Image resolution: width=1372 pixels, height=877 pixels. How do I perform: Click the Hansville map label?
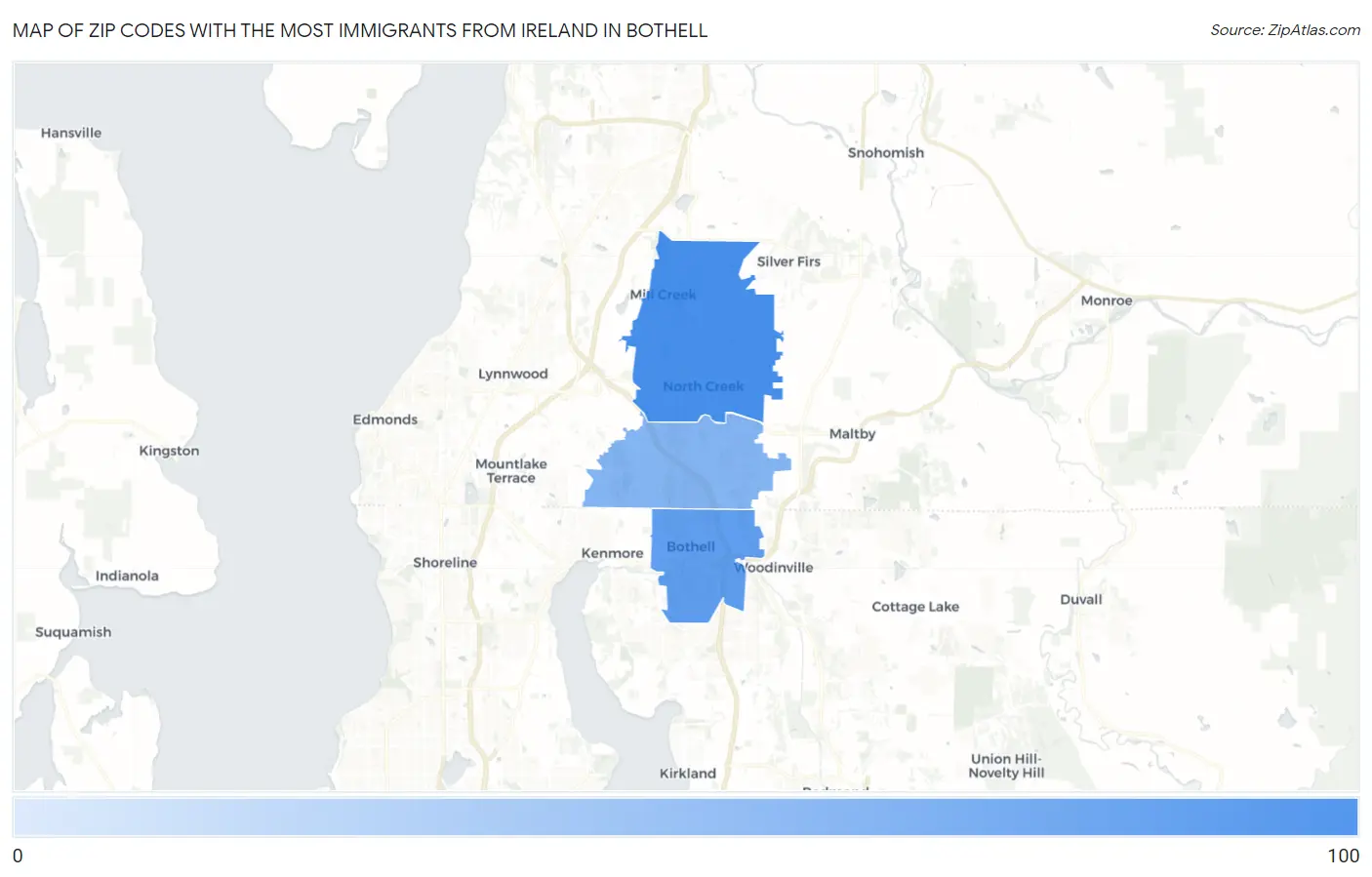coord(71,133)
